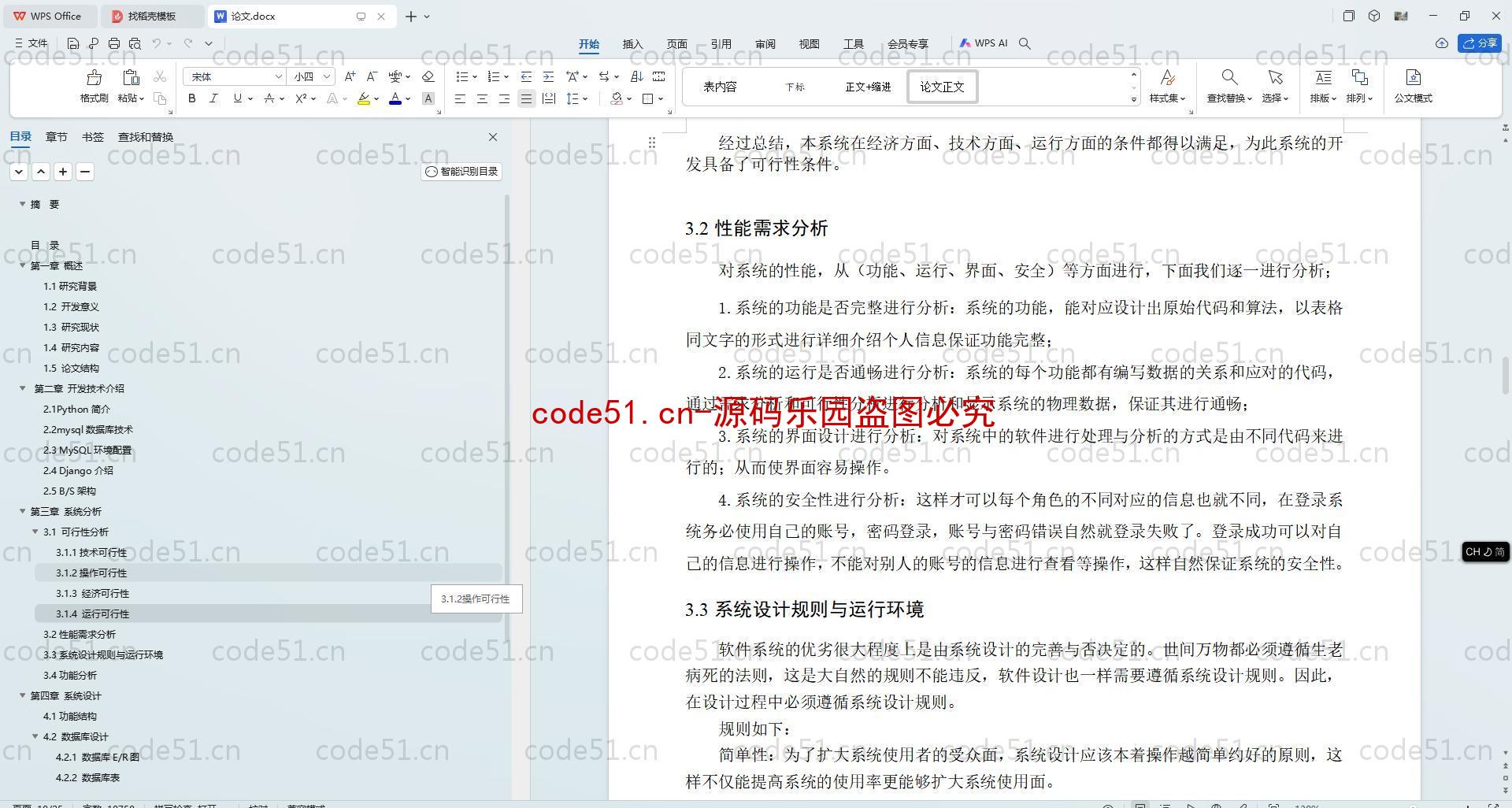Click the Arrange (排列) icon

(1359, 77)
